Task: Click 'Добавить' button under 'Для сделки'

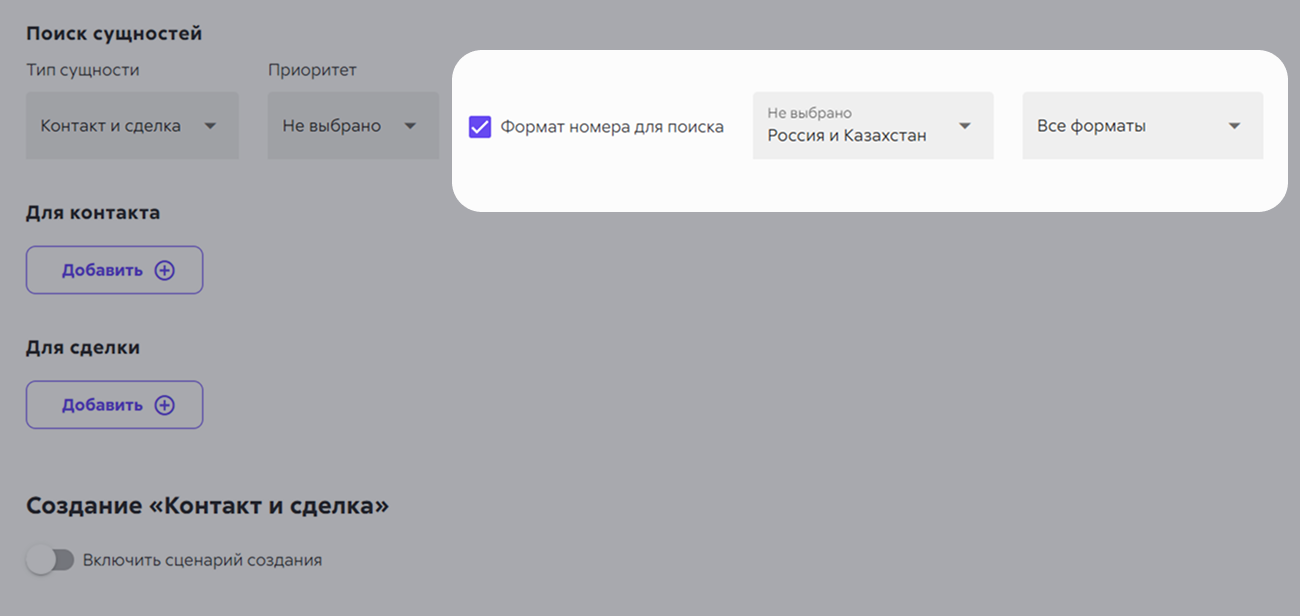Action: click(115, 405)
